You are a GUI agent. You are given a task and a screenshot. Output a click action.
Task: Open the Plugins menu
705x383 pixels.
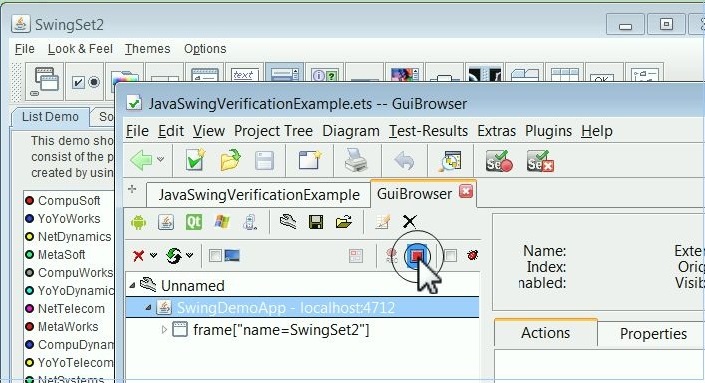click(x=549, y=131)
